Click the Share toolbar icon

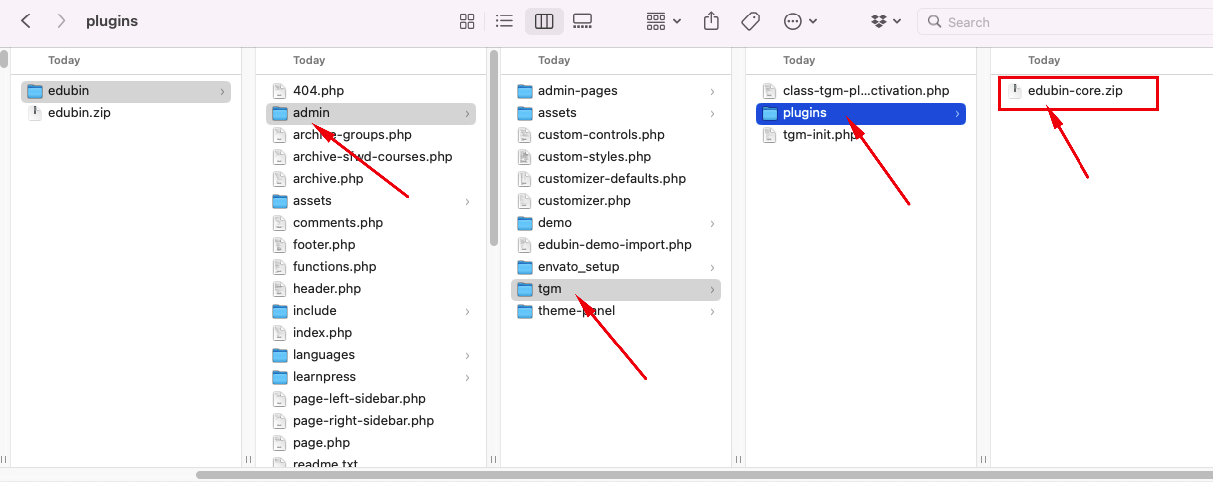712,21
